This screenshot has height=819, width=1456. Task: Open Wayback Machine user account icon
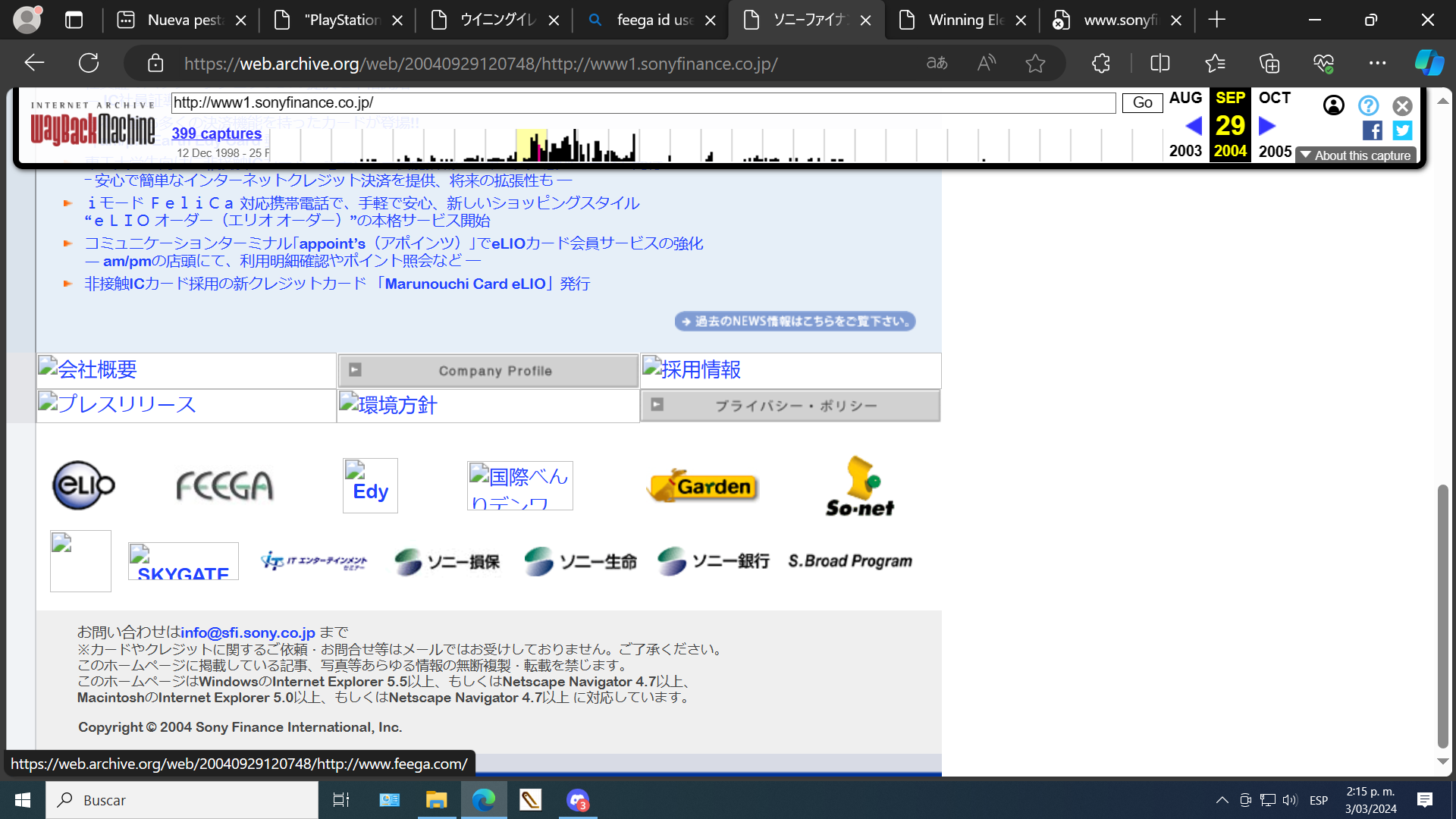coord(1334,105)
